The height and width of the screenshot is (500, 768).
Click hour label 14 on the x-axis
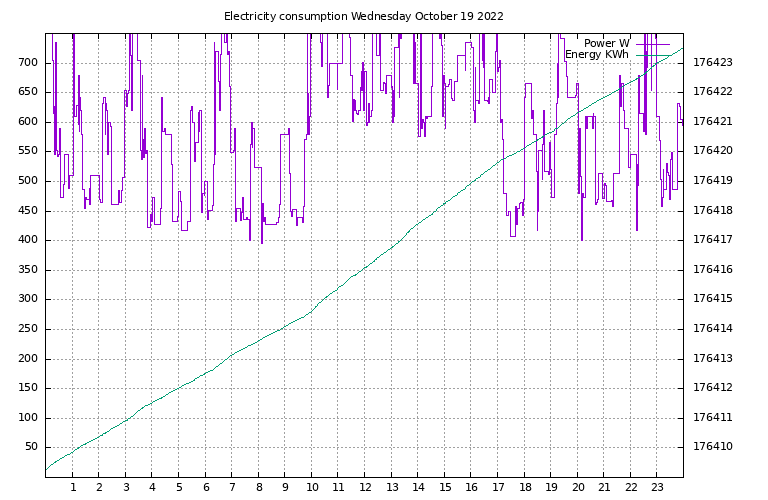pyautogui.click(x=418, y=488)
